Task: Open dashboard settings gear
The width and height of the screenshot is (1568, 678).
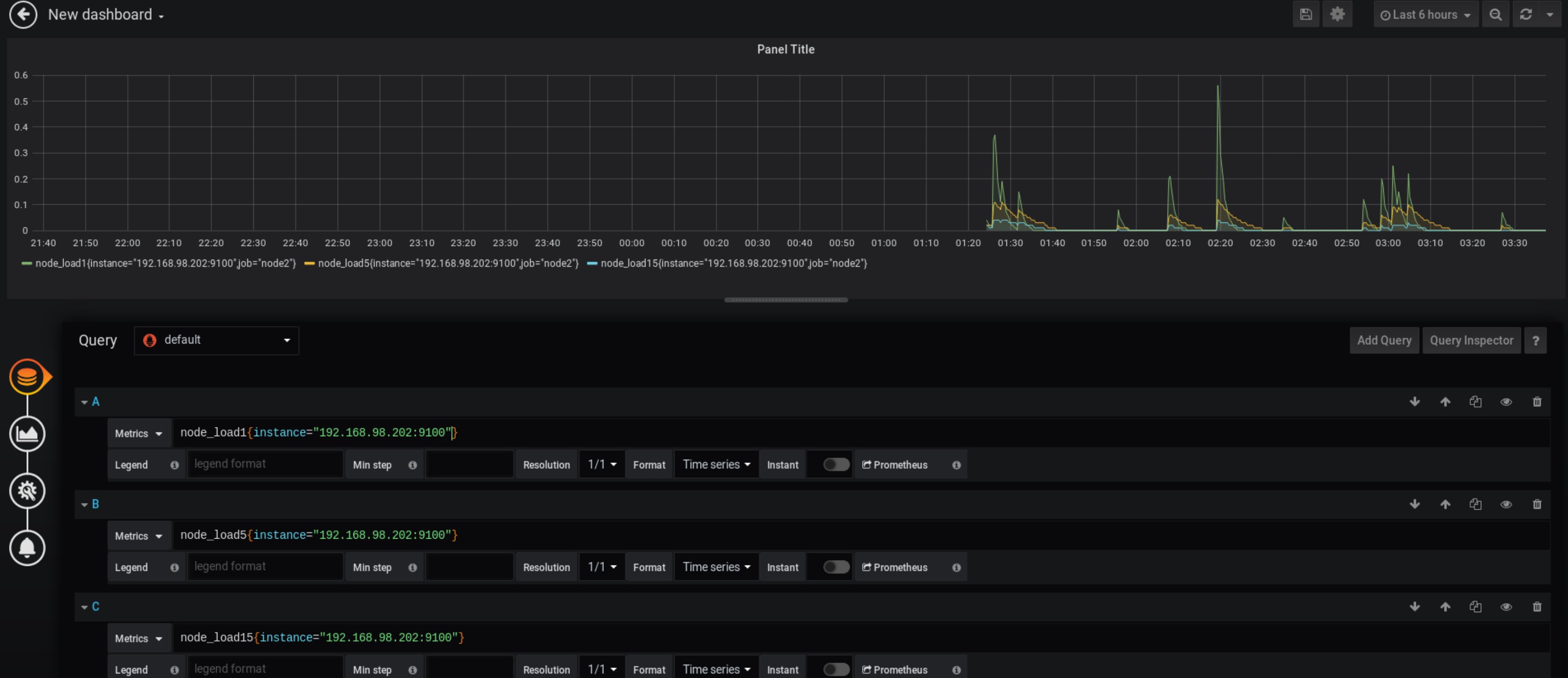Action: click(1337, 14)
